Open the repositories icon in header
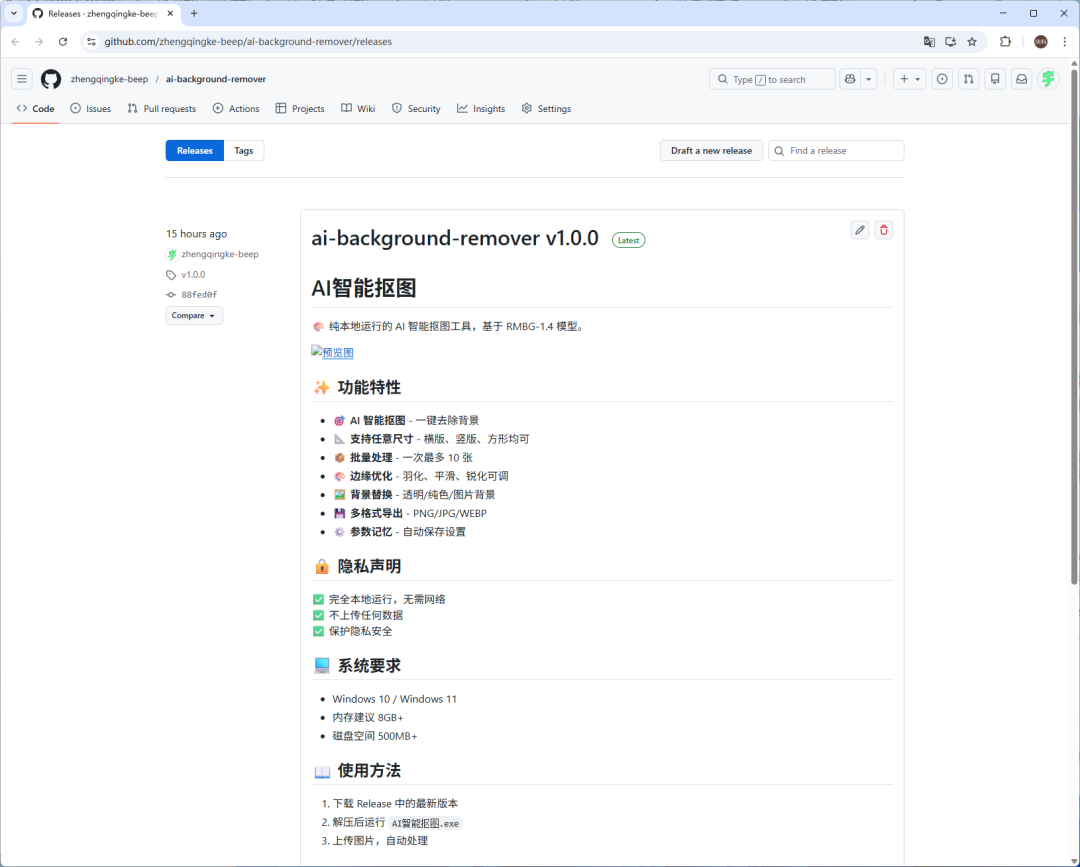Screen dimensions: 1080x867 coord(995,79)
